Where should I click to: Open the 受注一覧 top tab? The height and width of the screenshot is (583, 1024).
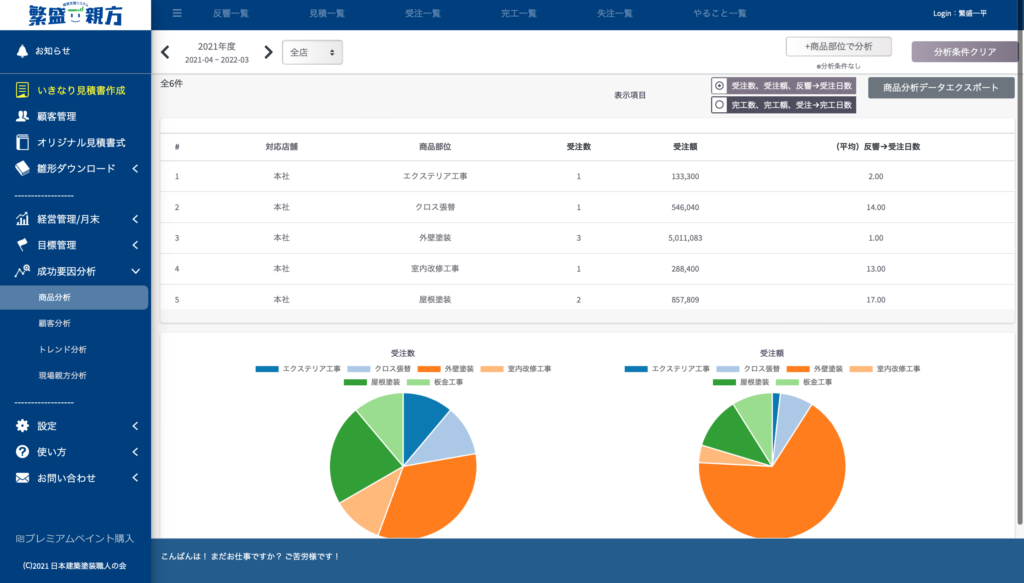tap(423, 13)
